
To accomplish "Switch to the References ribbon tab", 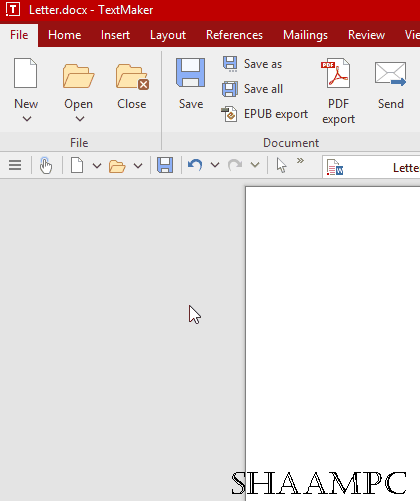I will pos(234,35).
